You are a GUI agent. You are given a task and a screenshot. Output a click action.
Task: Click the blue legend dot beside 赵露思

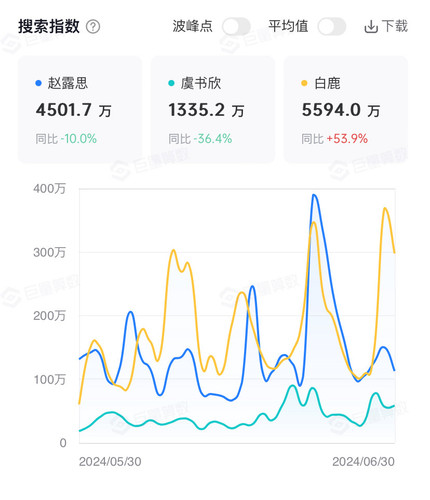tap(39, 83)
